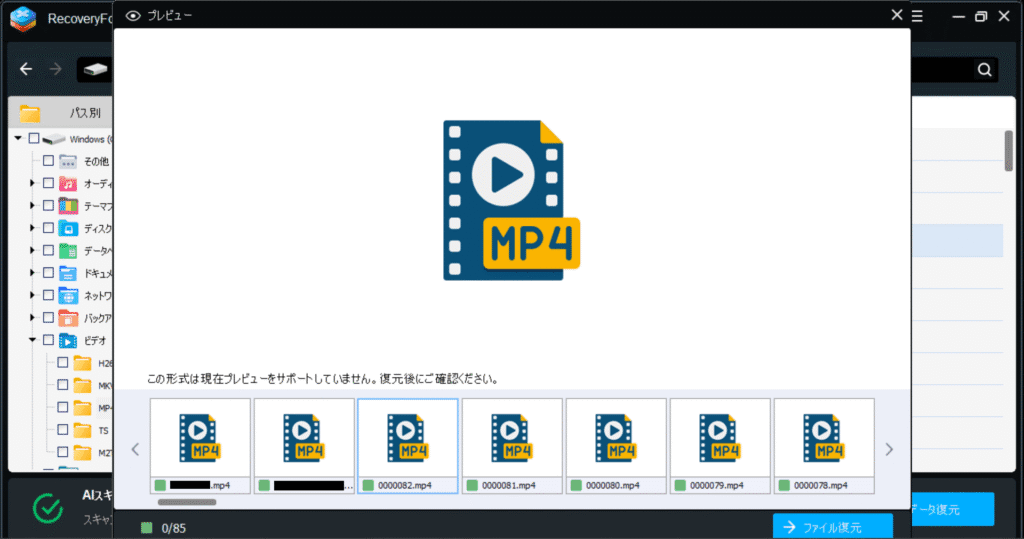Toggle the 0/85 select-all checkbox

(x=146, y=528)
